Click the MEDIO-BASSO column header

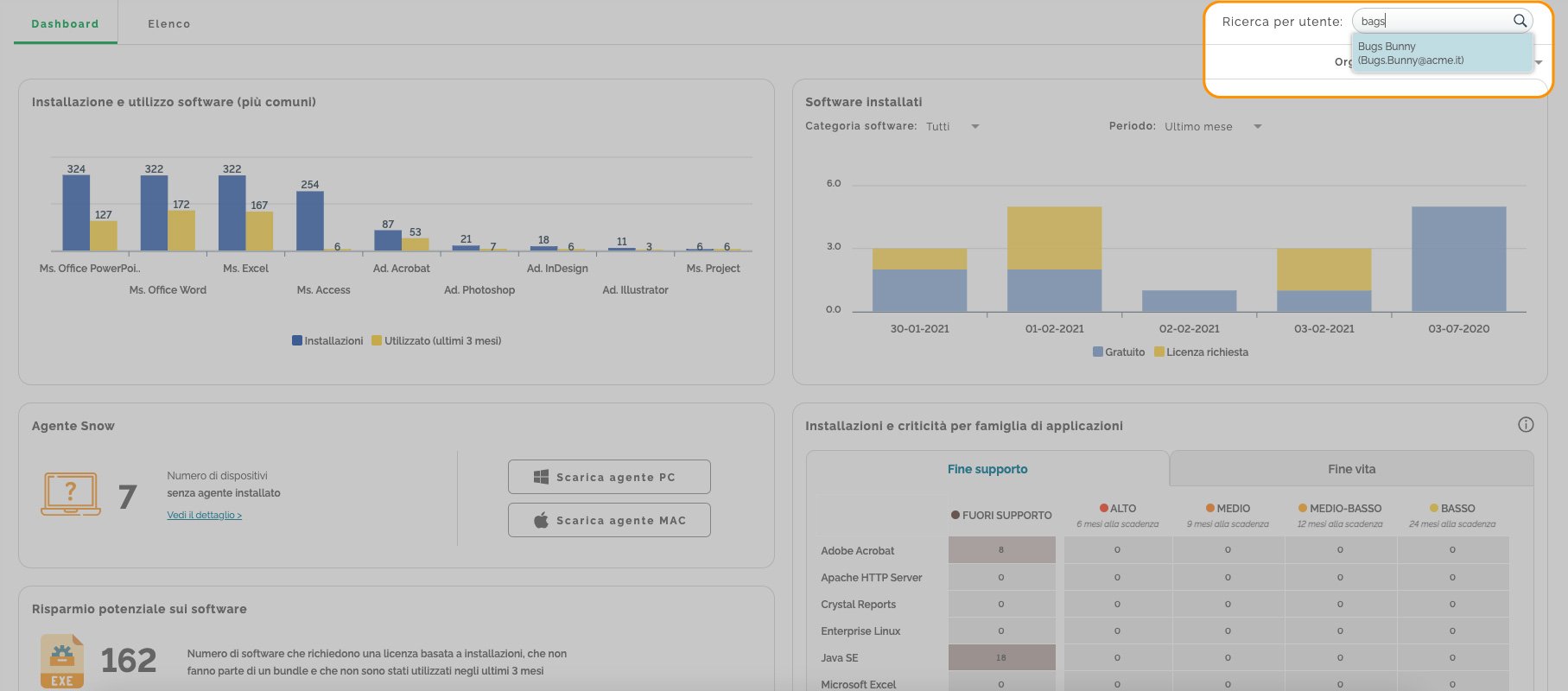pyautogui.click(x=1340, y=509)
